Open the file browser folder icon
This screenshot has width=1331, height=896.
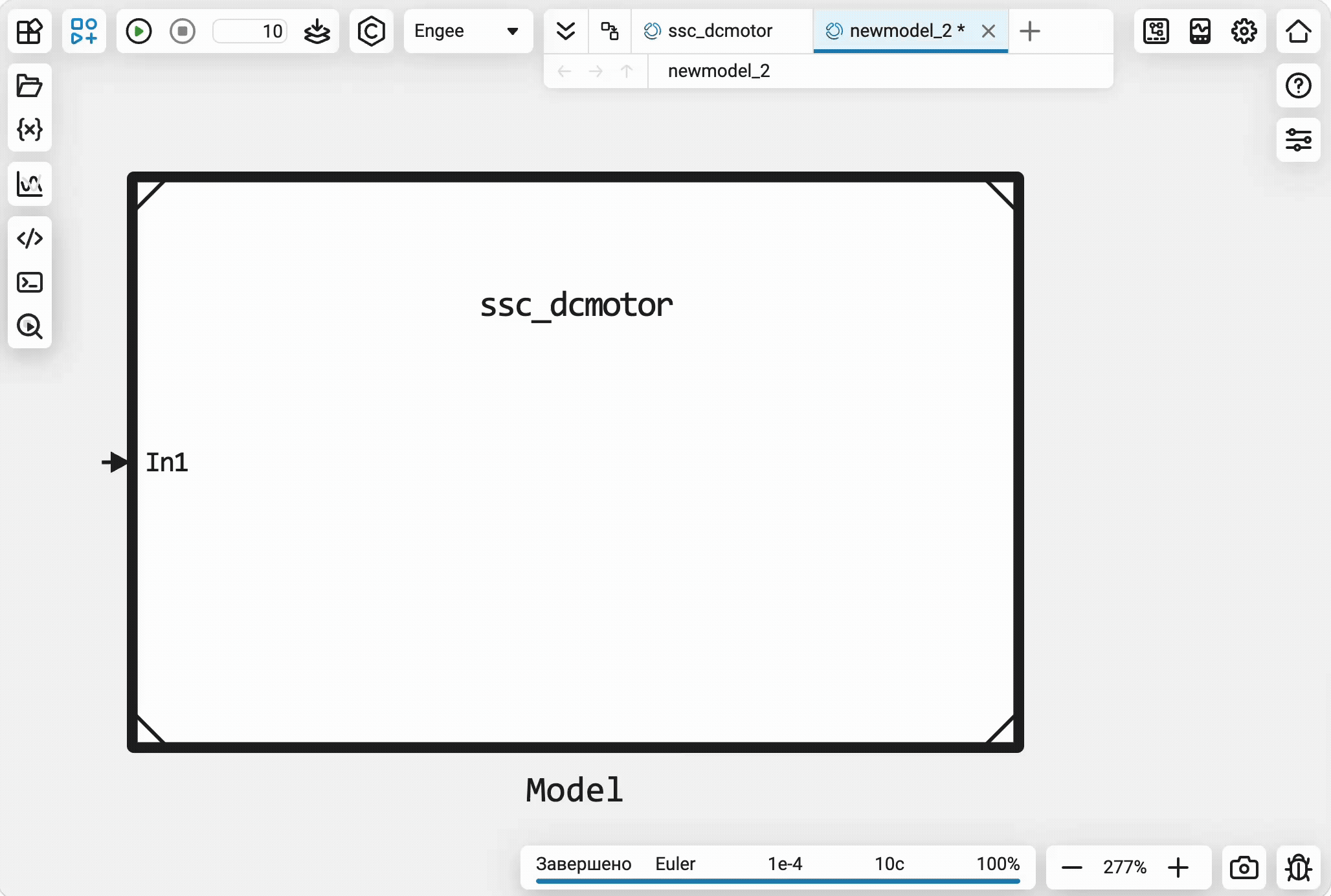[30, 85]
